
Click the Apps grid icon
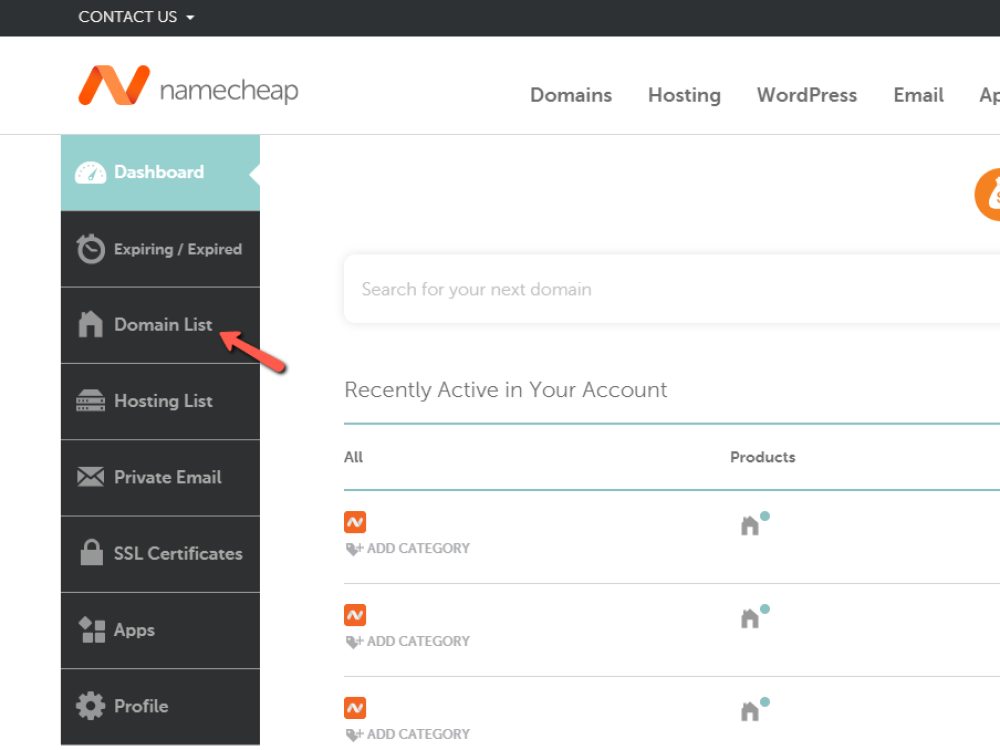click(92, 629)
